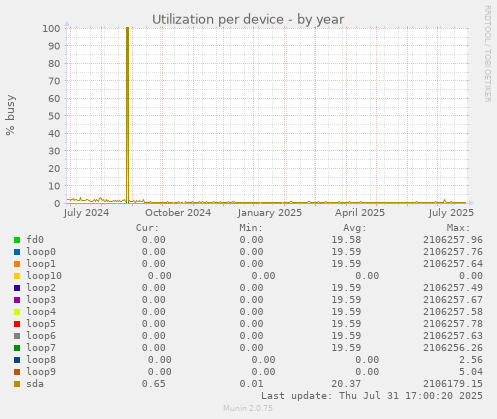This screenshot has width=497, height=419.
Task: Click sda current value 0.65
Action: [153, 384]
